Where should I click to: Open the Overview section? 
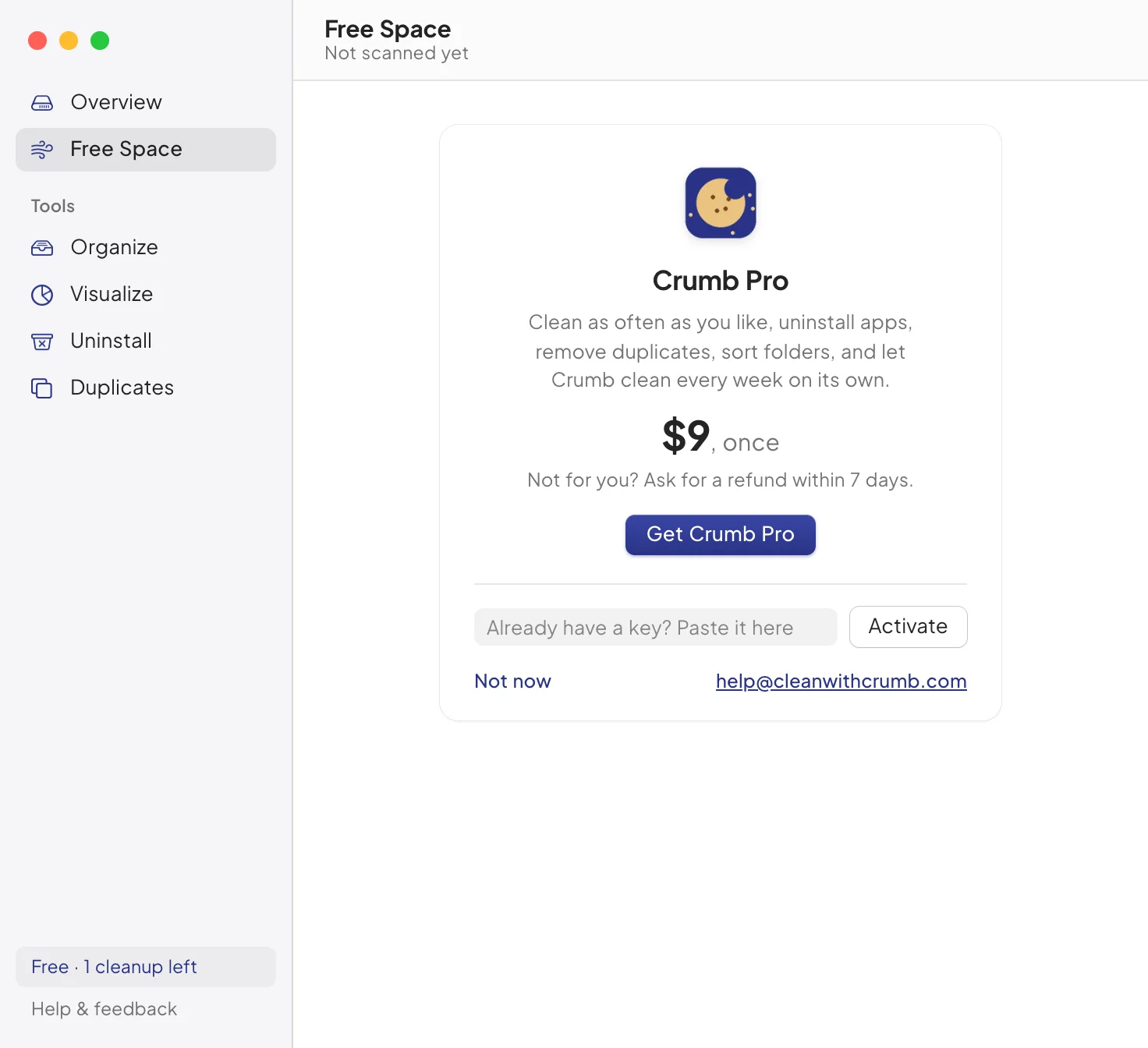click(146, 102)
